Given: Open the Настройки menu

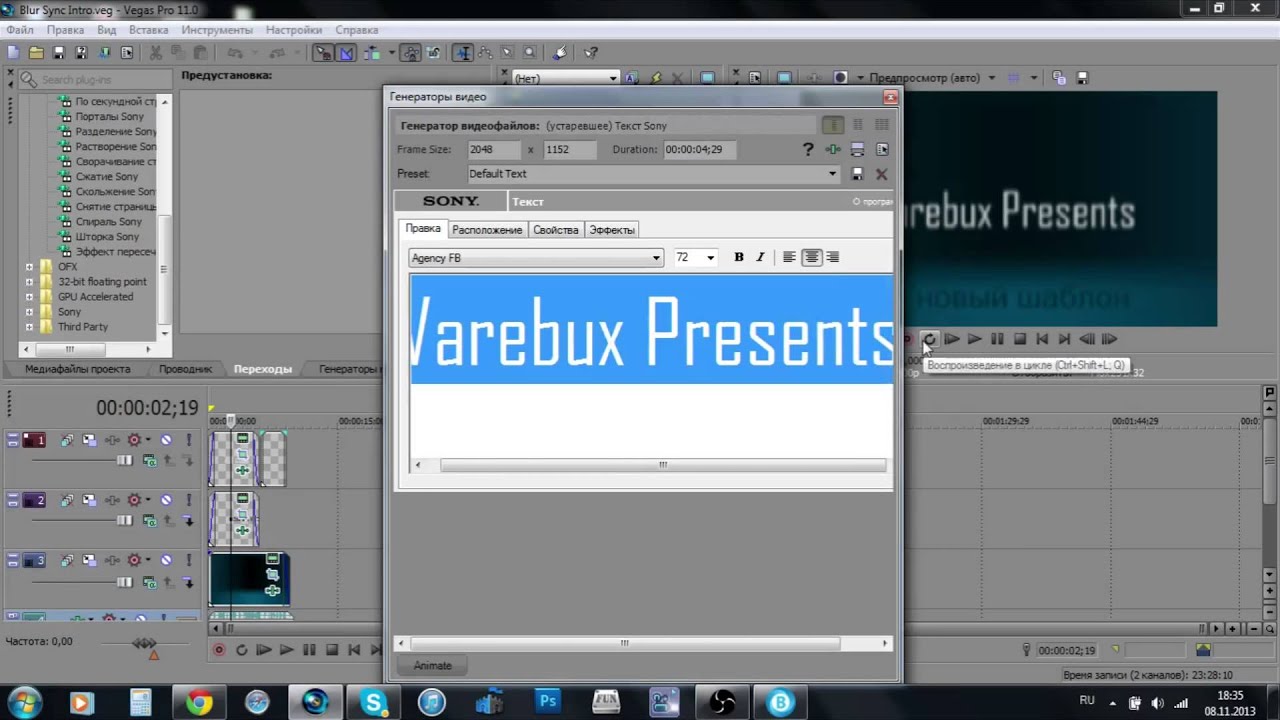Looking at the screenshot, I should pos(294,30).
